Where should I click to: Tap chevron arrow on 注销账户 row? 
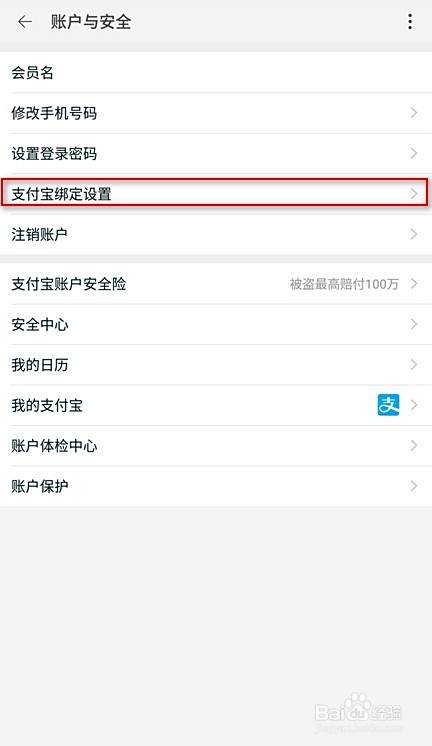click(x=413, y=234)
